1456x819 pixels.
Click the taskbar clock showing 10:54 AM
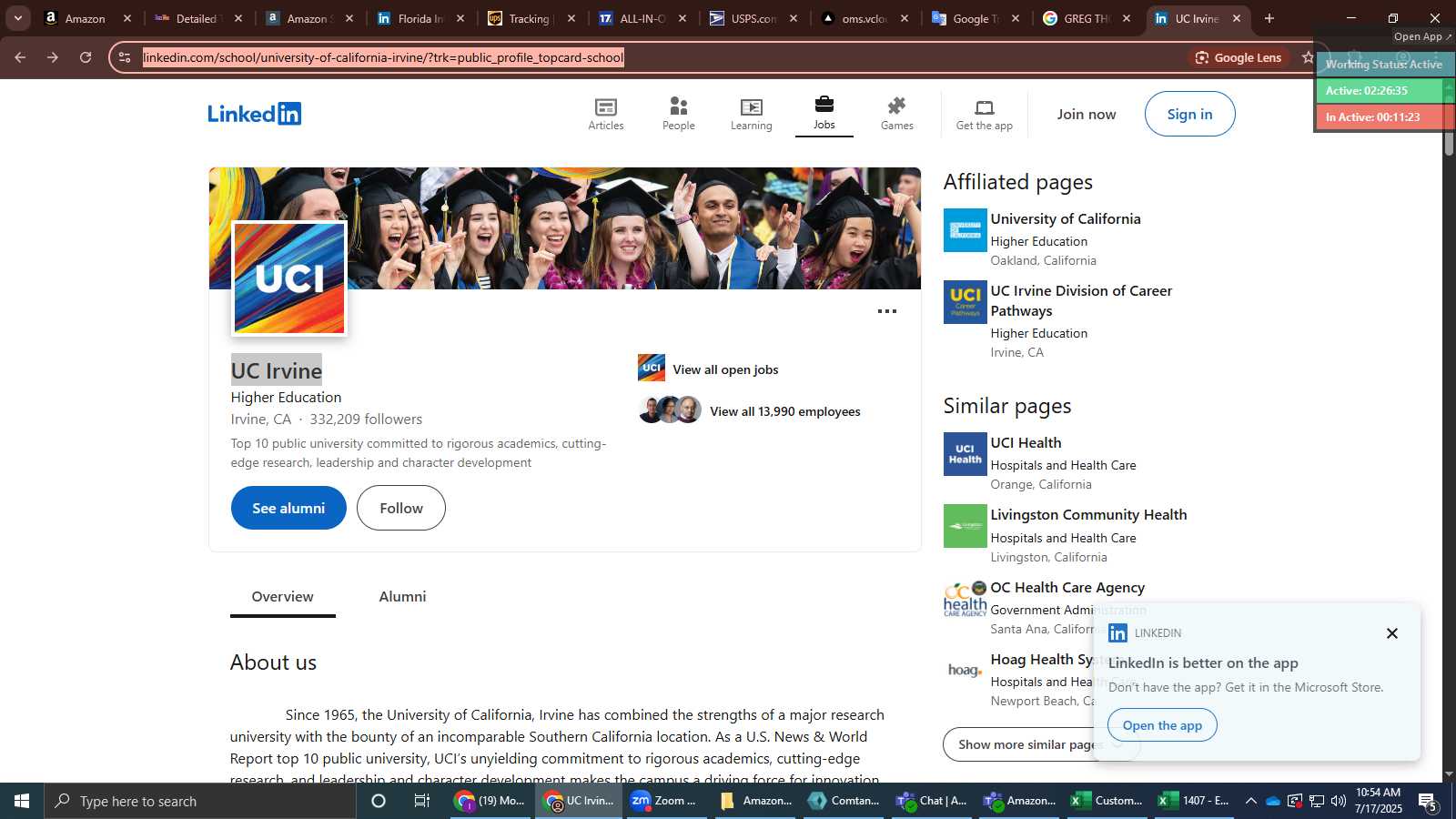[x=1379, y=801]
